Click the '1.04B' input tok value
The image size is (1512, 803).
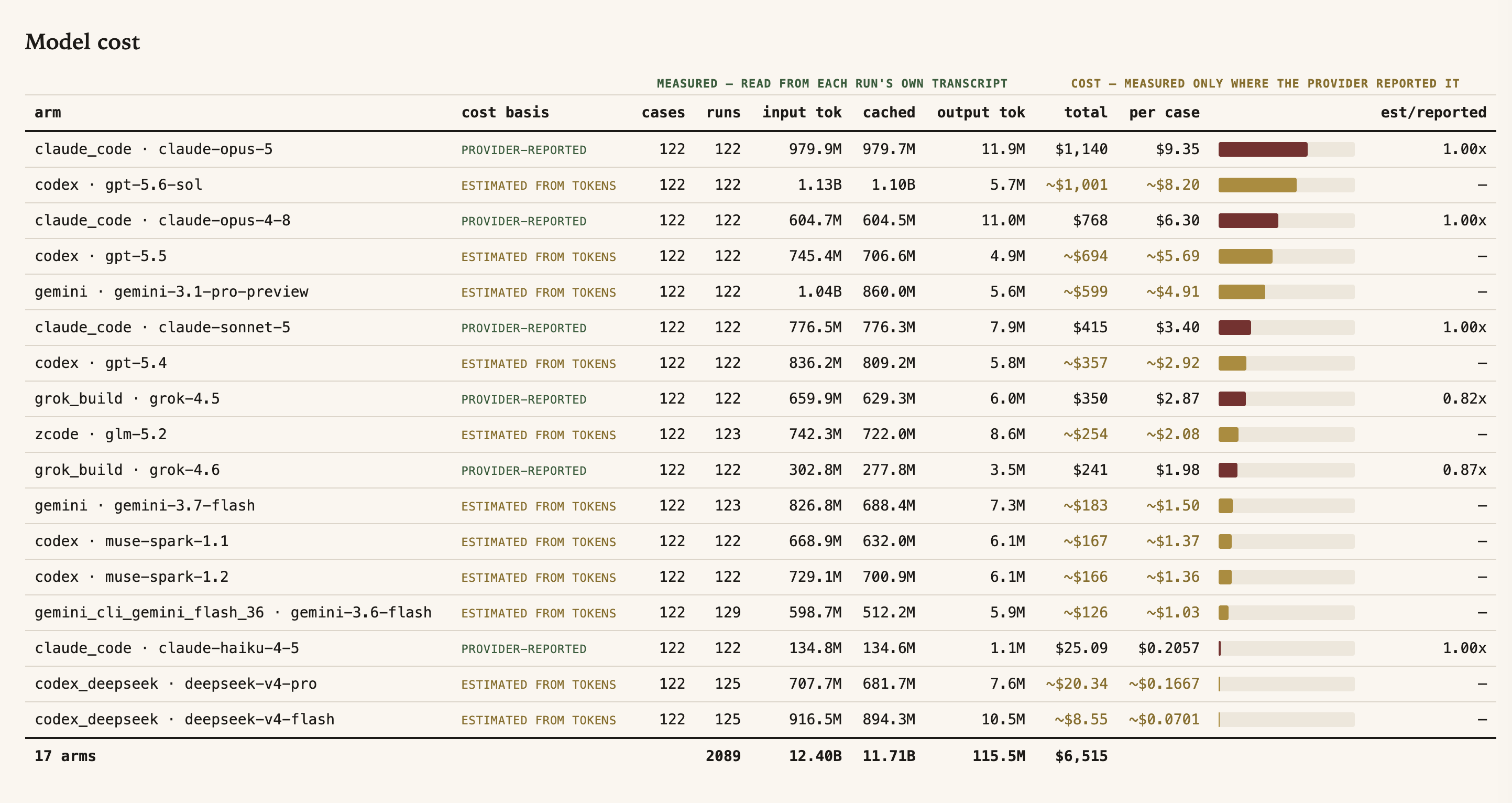(819, 292)
